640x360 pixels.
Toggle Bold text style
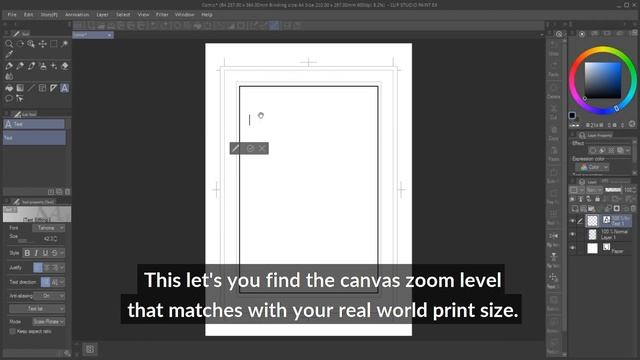[27, 253]
